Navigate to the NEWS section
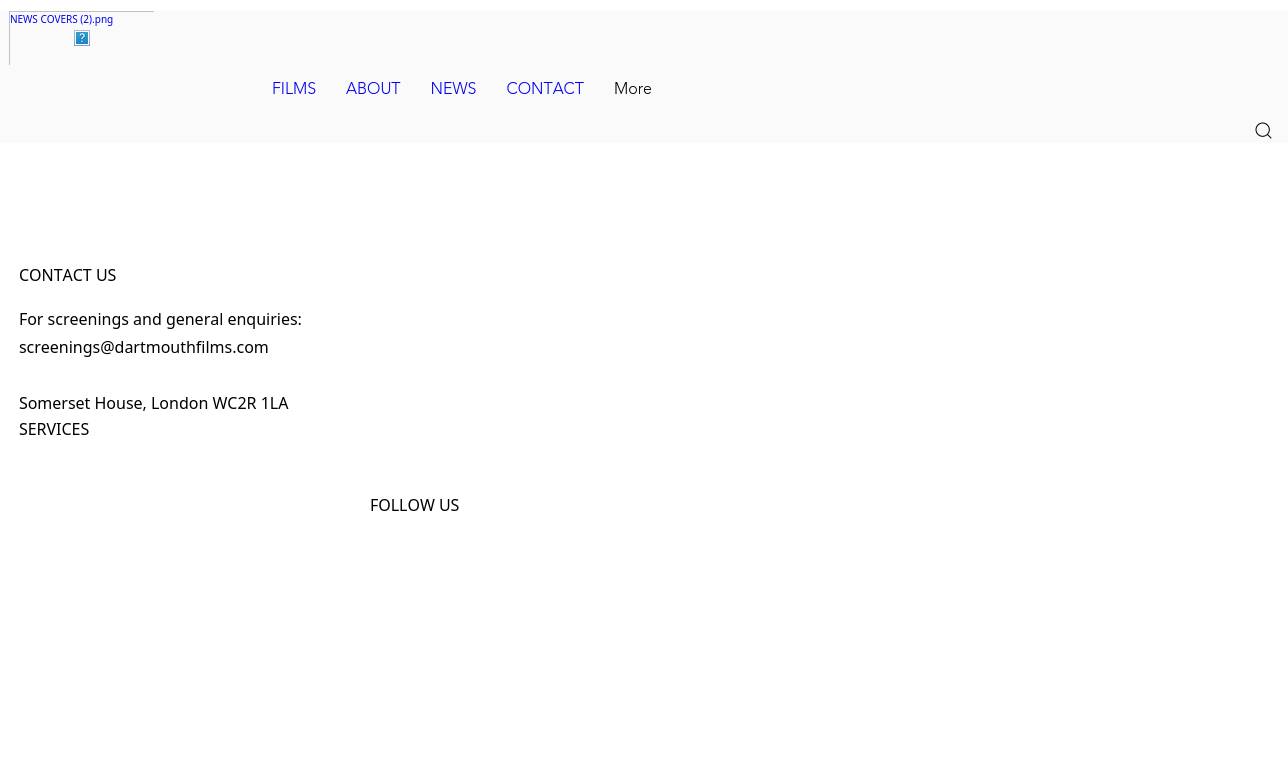 (x=453, y=89)
